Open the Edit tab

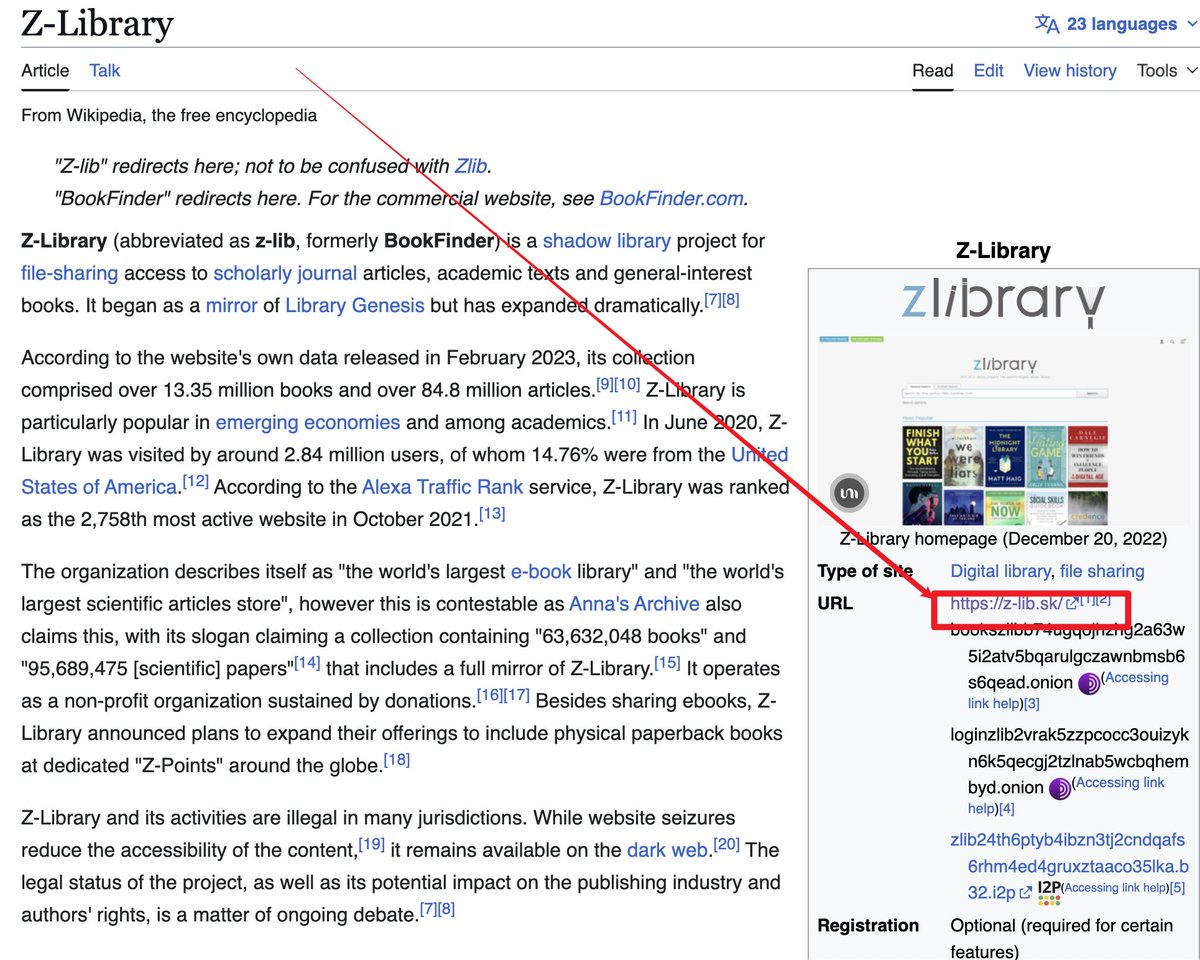pos(989,70)
